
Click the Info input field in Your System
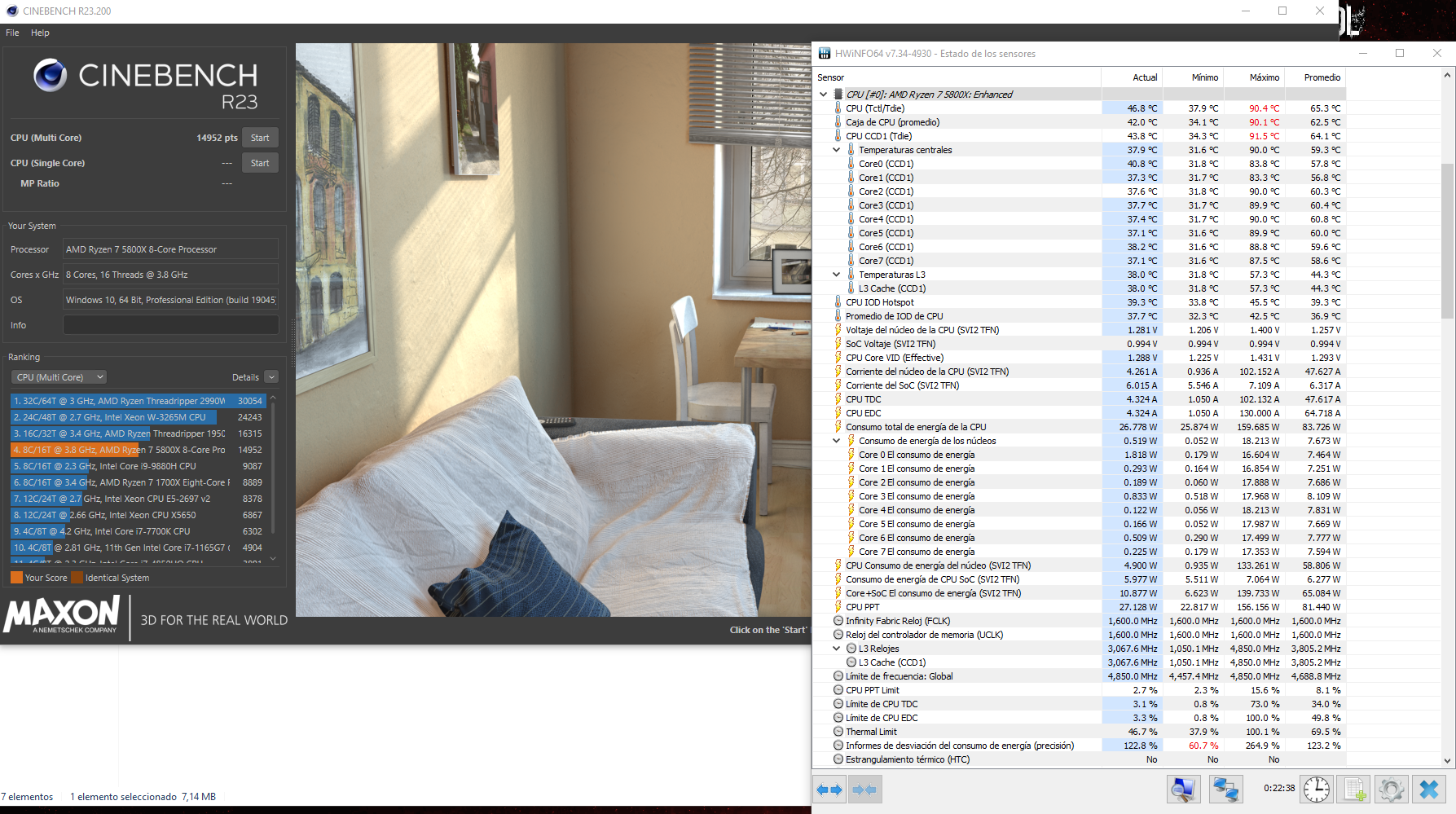pyautogui.click(x=171, y=325)
